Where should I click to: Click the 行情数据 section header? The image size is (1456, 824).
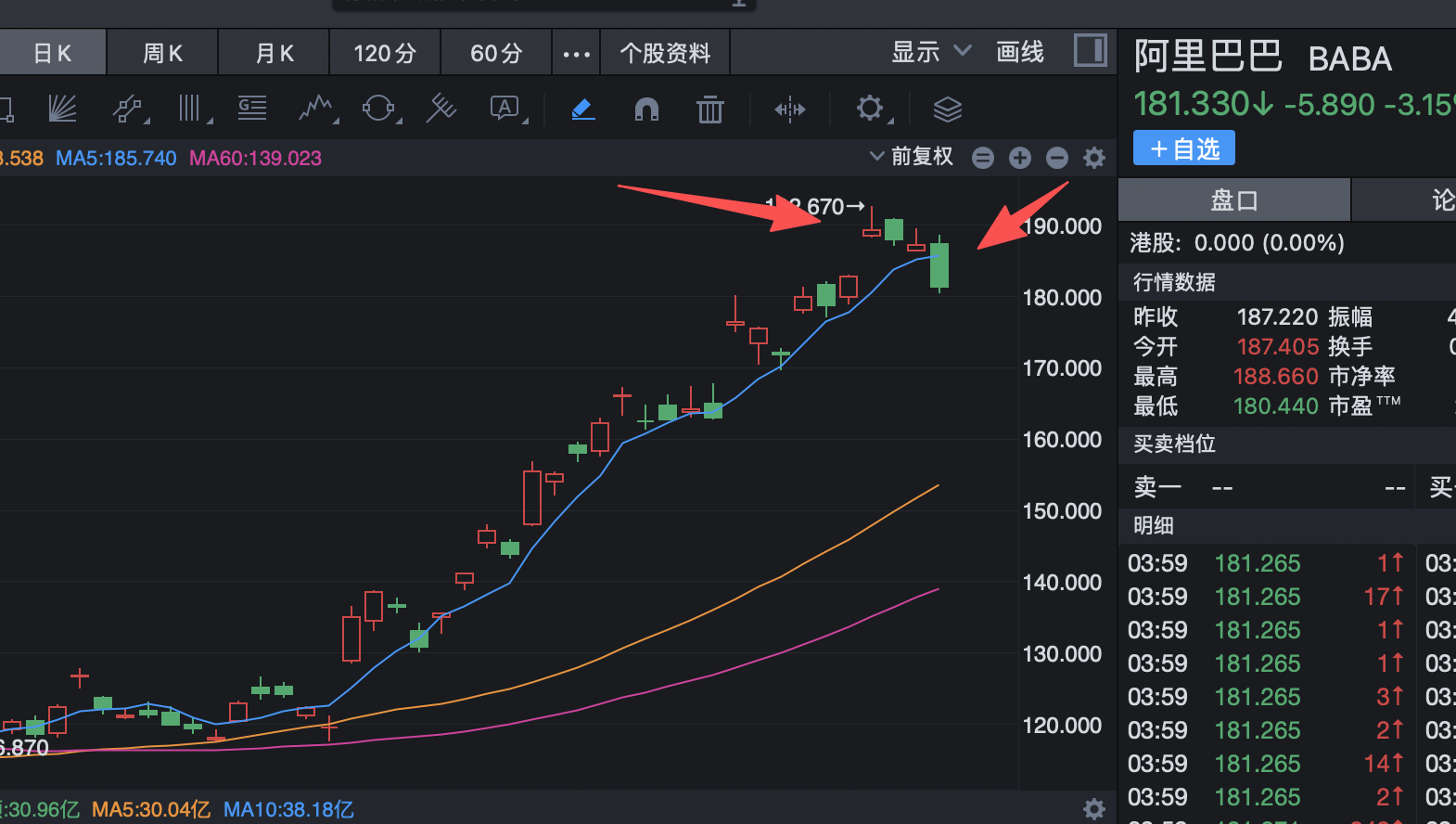pos(1174,282)
